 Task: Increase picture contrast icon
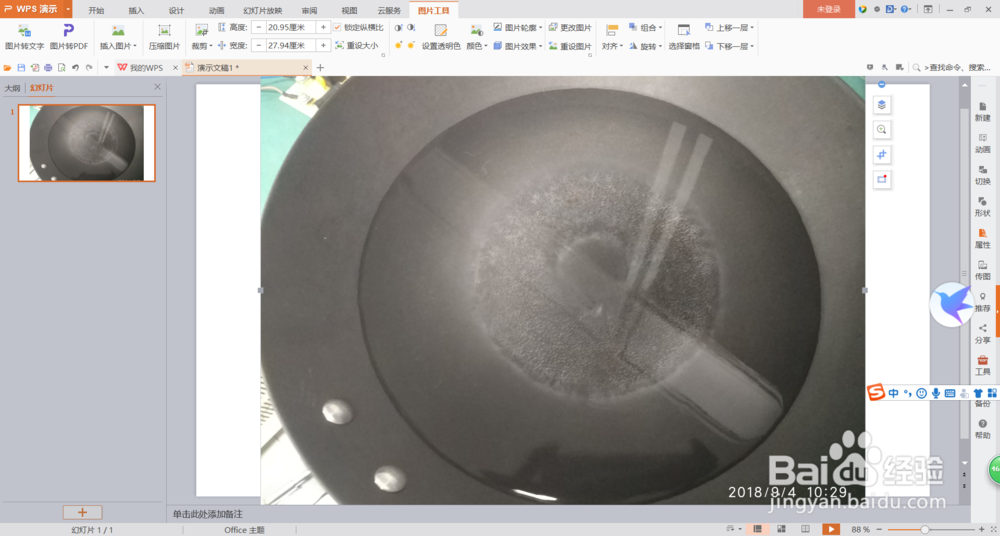399,28
